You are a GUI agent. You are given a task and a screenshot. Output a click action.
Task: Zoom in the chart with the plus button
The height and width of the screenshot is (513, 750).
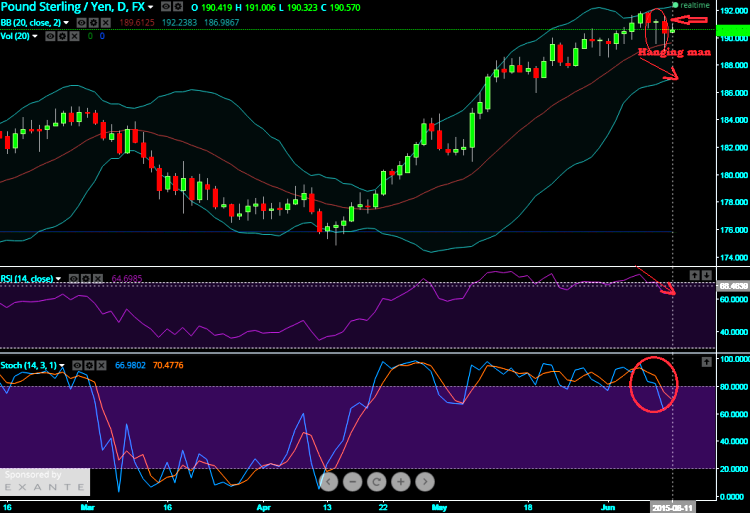(x=401, y=482)
